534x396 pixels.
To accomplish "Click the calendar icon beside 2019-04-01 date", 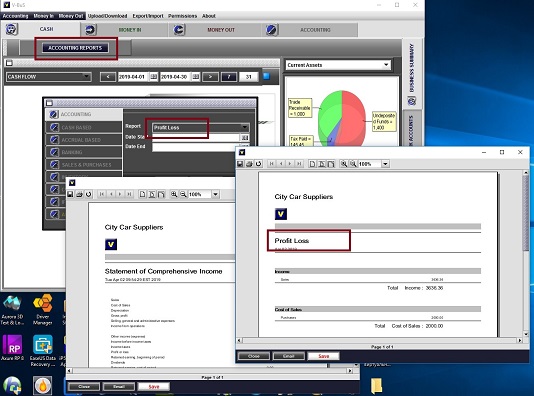I will 154,77.
